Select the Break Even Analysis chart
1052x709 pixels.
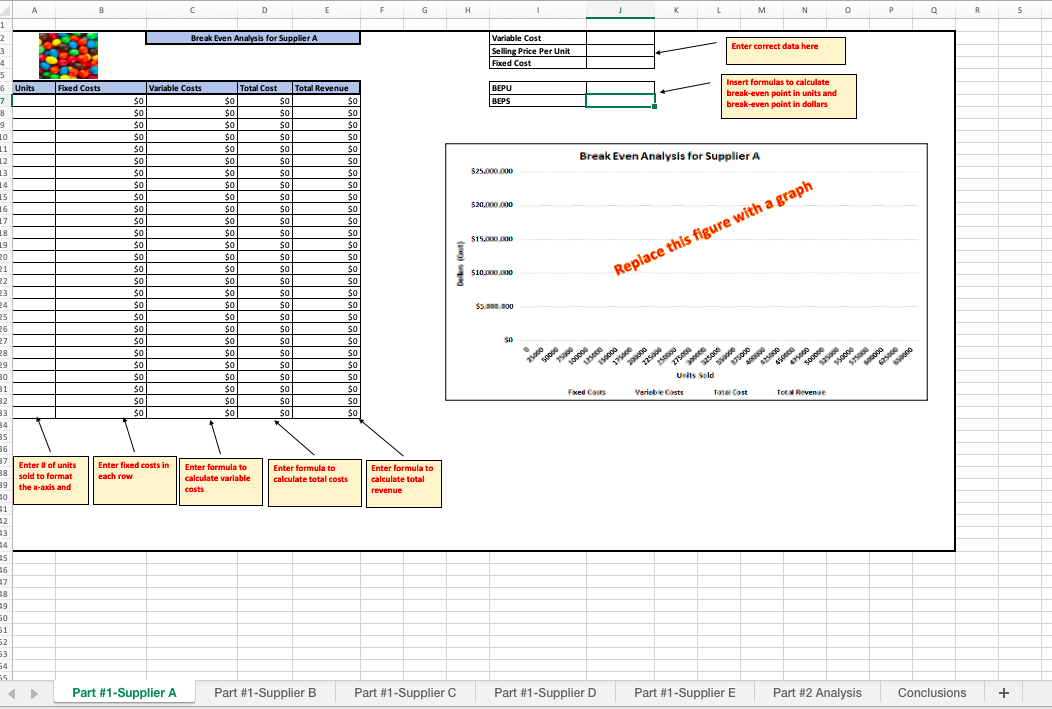pyautogui.click(x=686, y=270)
